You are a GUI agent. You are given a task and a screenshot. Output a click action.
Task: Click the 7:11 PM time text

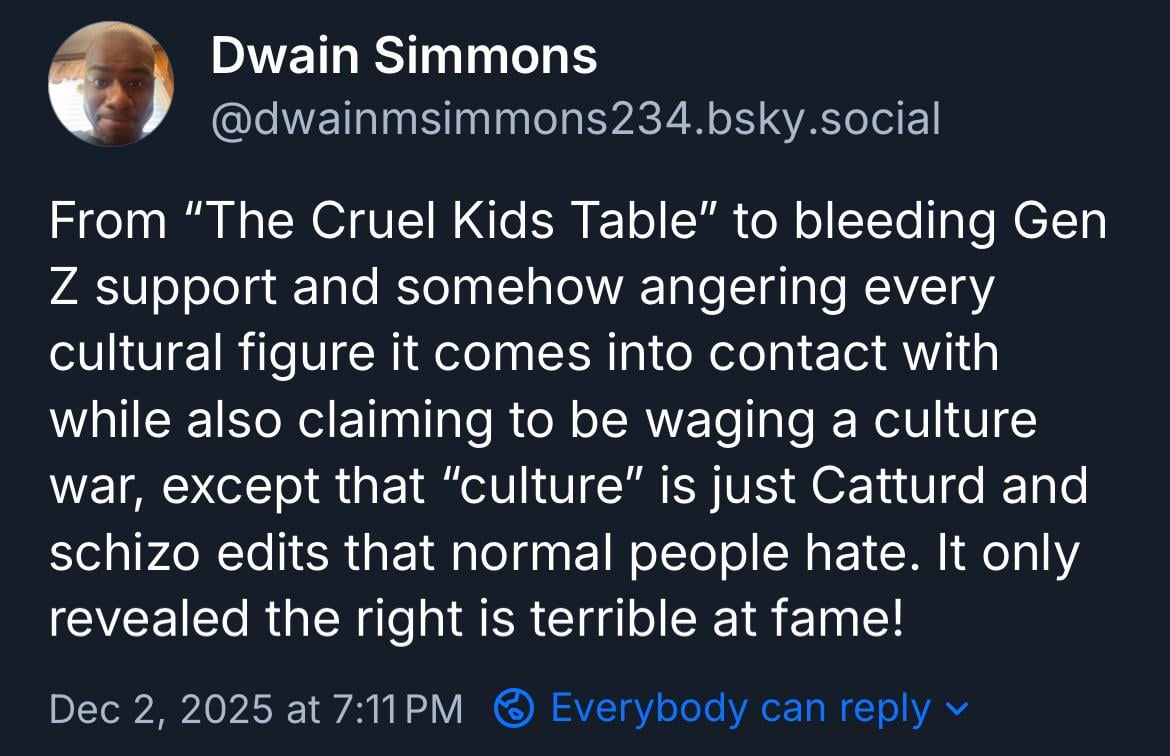pyautogui.click(x=393, y=708)
